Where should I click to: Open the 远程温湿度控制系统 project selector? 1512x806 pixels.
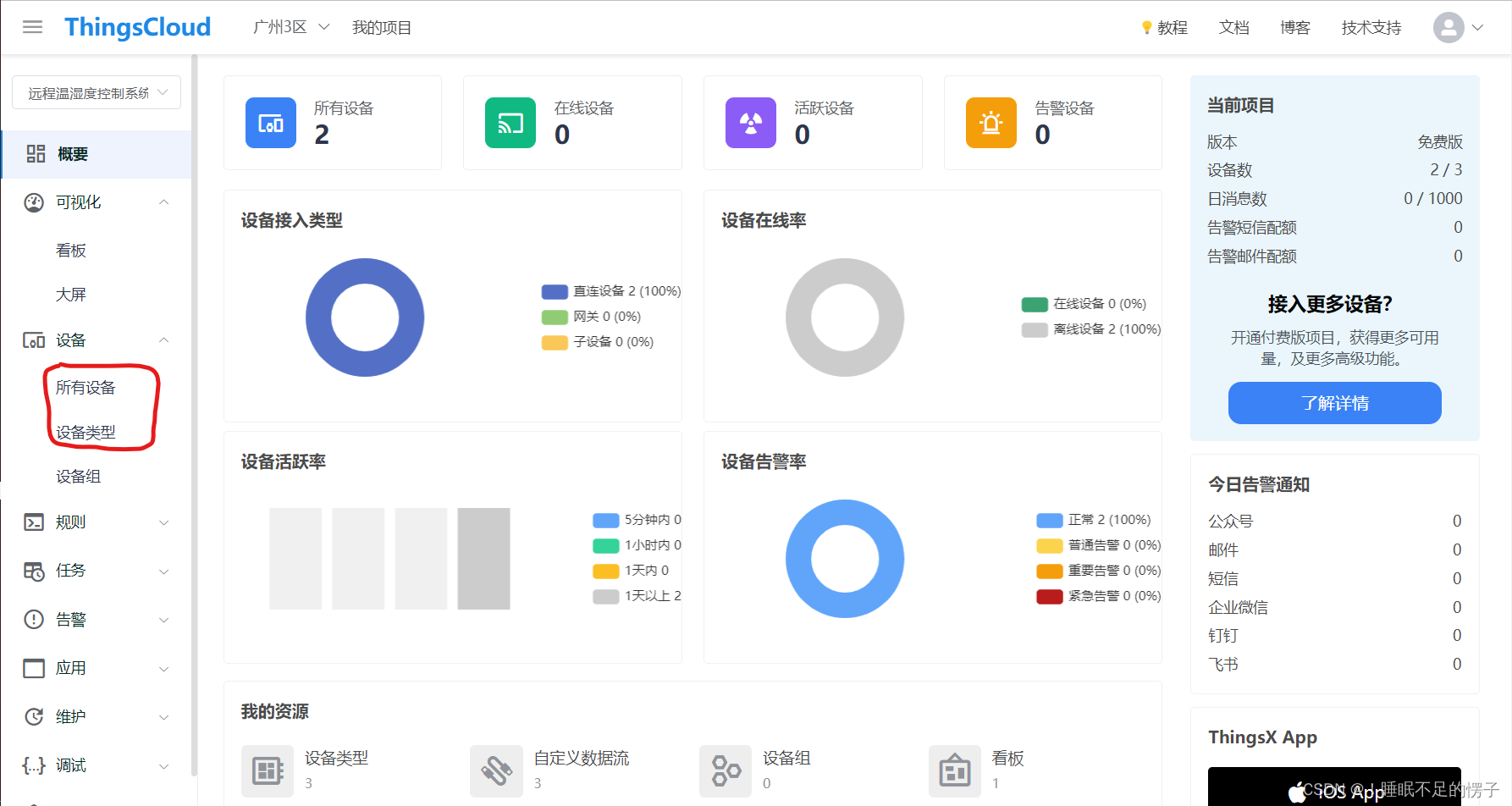(97, 93)
